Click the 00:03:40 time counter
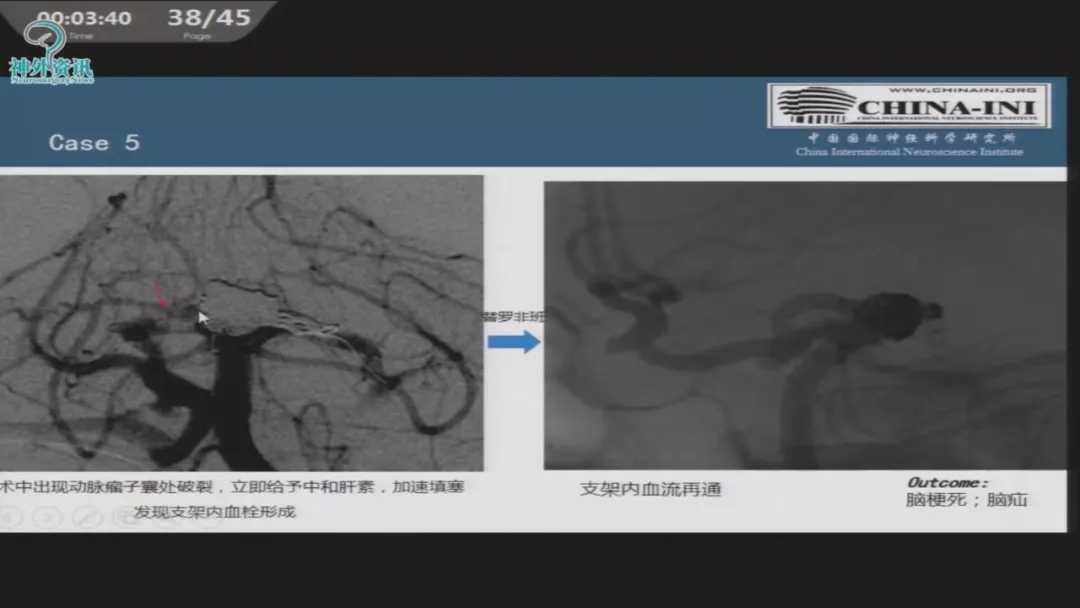 click(84, 19)
